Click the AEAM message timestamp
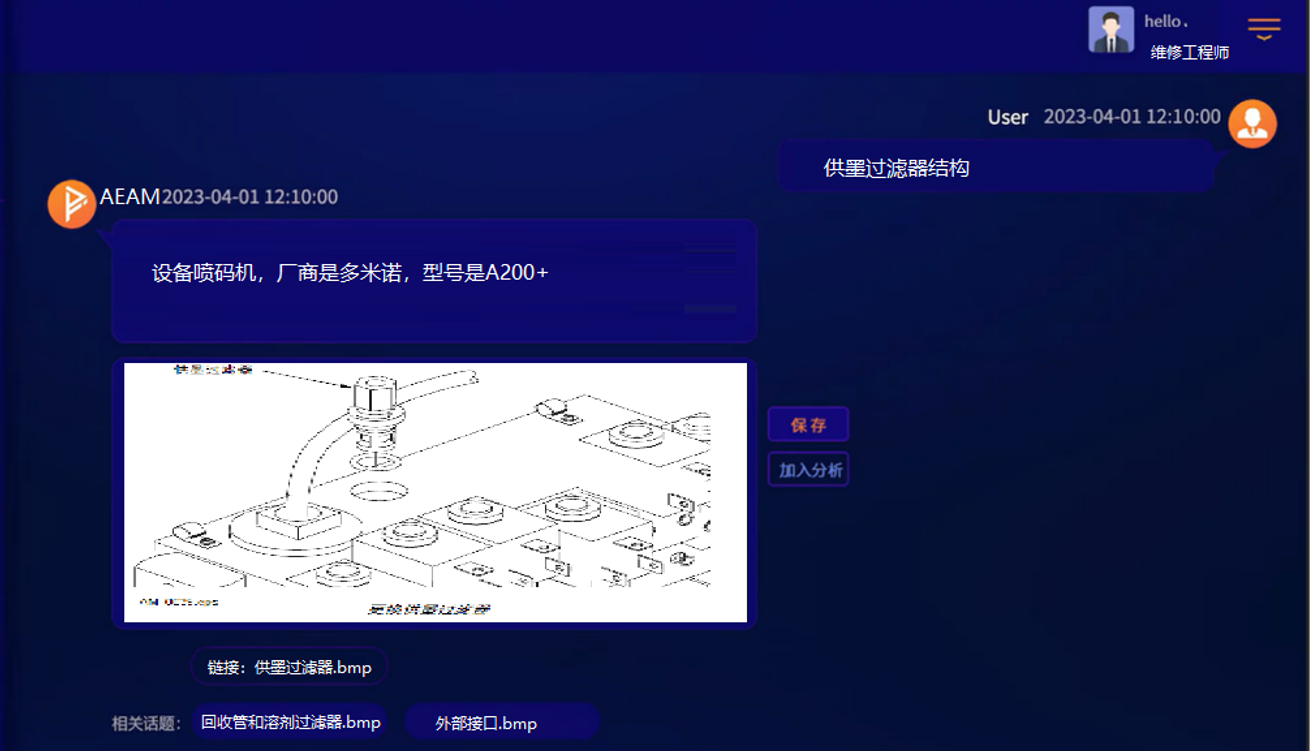Image resolution: width=1311 pixels, height=751 pixels. click(250, 197)
